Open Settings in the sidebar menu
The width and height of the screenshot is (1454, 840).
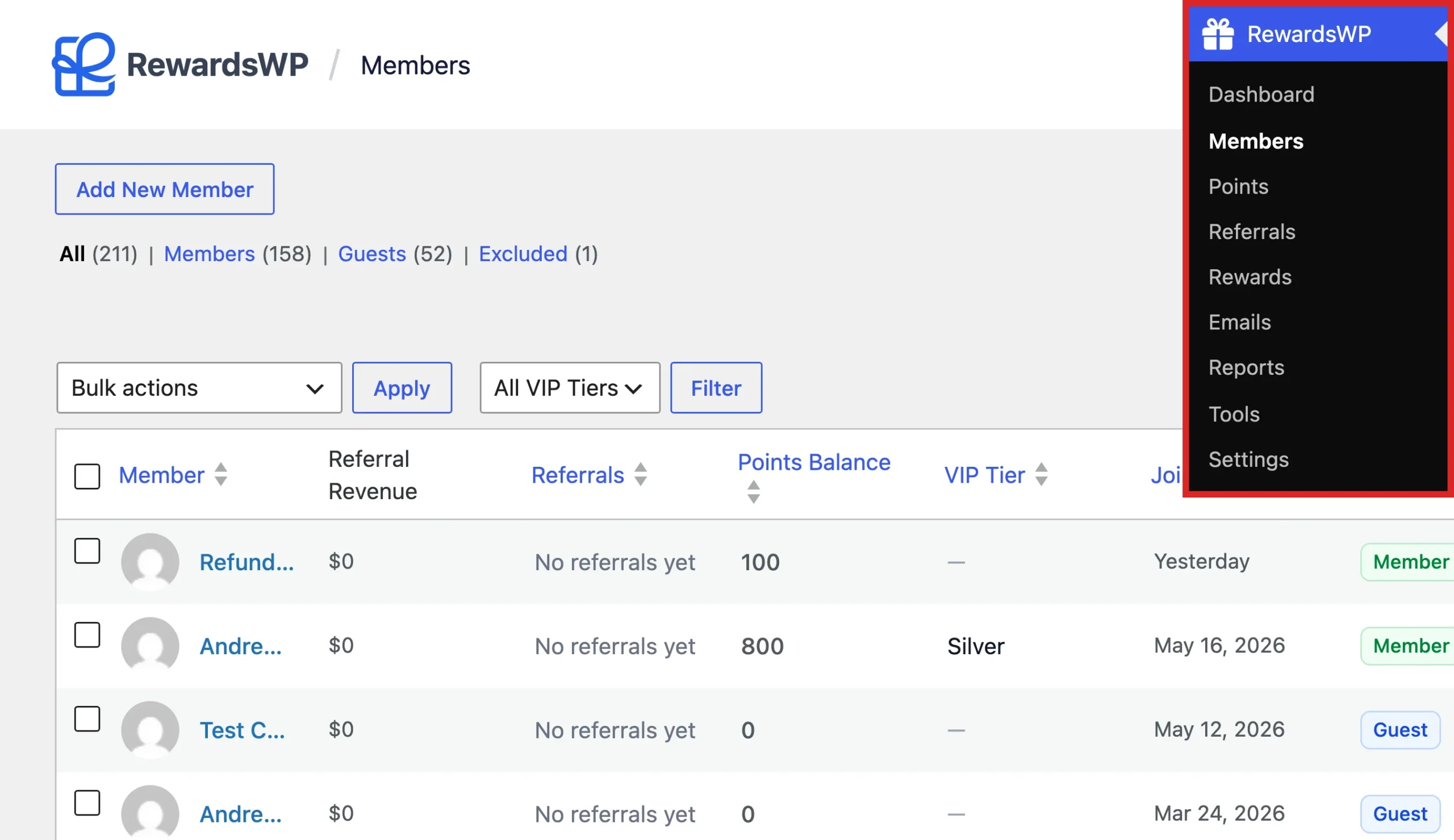[1248, 459]
